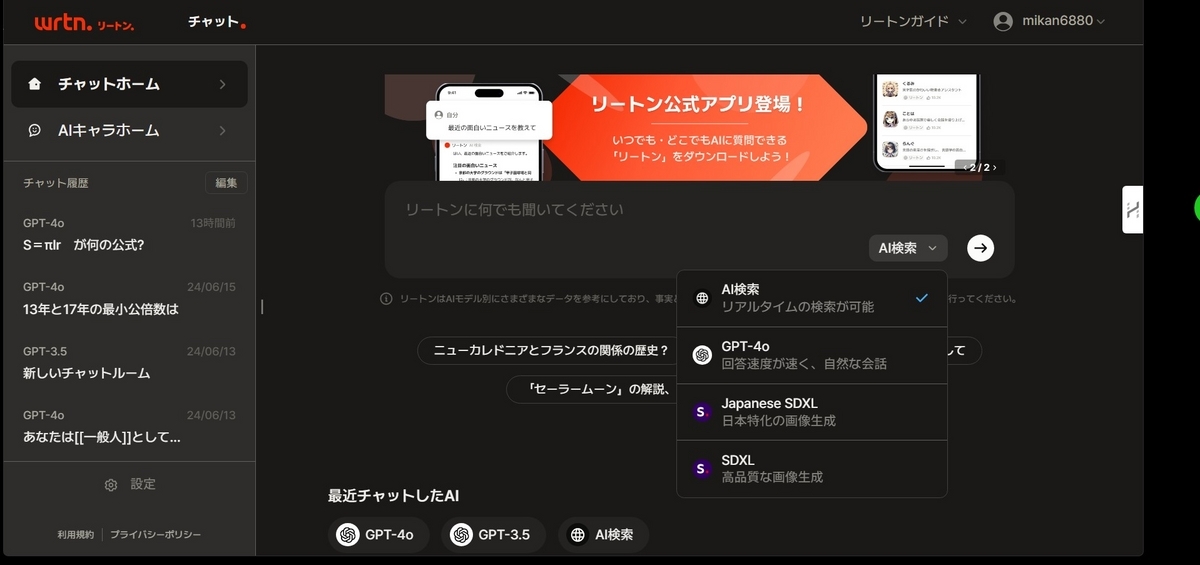Click the wrtn logo in header

pyautogui.click(x=84, y=22)
